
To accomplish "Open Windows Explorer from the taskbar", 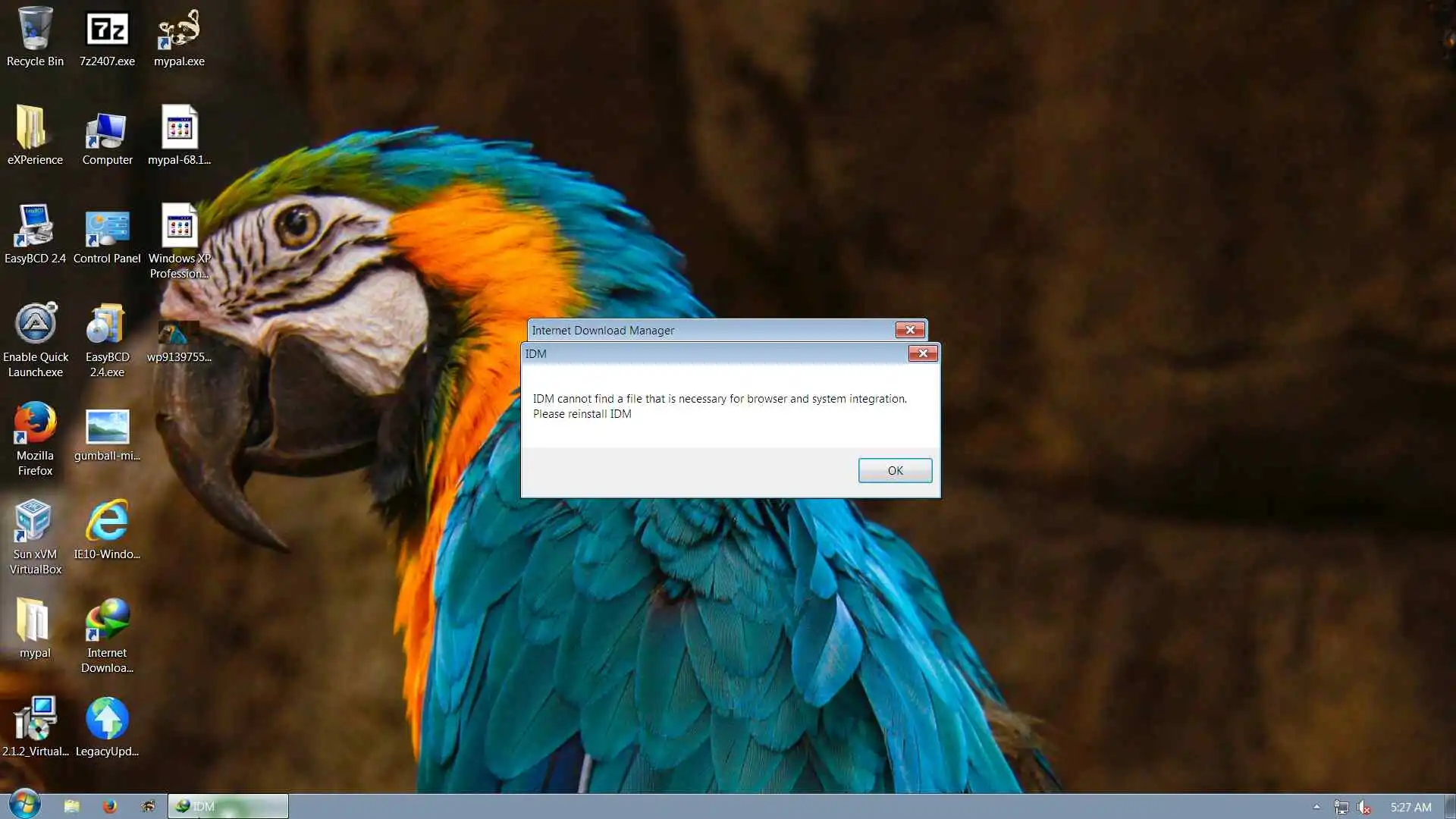I will (72, 806).
